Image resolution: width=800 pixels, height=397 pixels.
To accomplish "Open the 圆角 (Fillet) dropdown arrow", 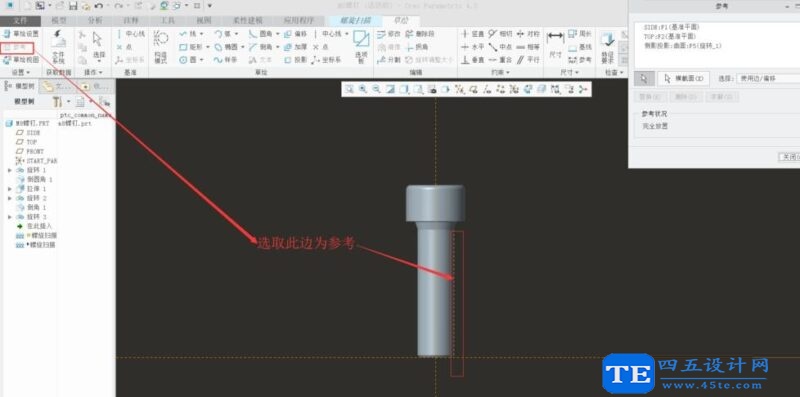I will [278, 34].
